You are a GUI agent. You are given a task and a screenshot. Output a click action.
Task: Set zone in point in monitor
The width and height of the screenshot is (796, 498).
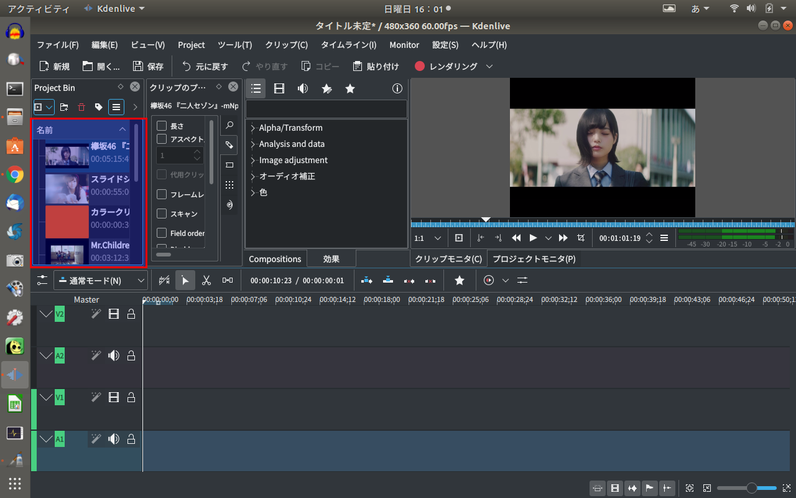tap(480, 238)
